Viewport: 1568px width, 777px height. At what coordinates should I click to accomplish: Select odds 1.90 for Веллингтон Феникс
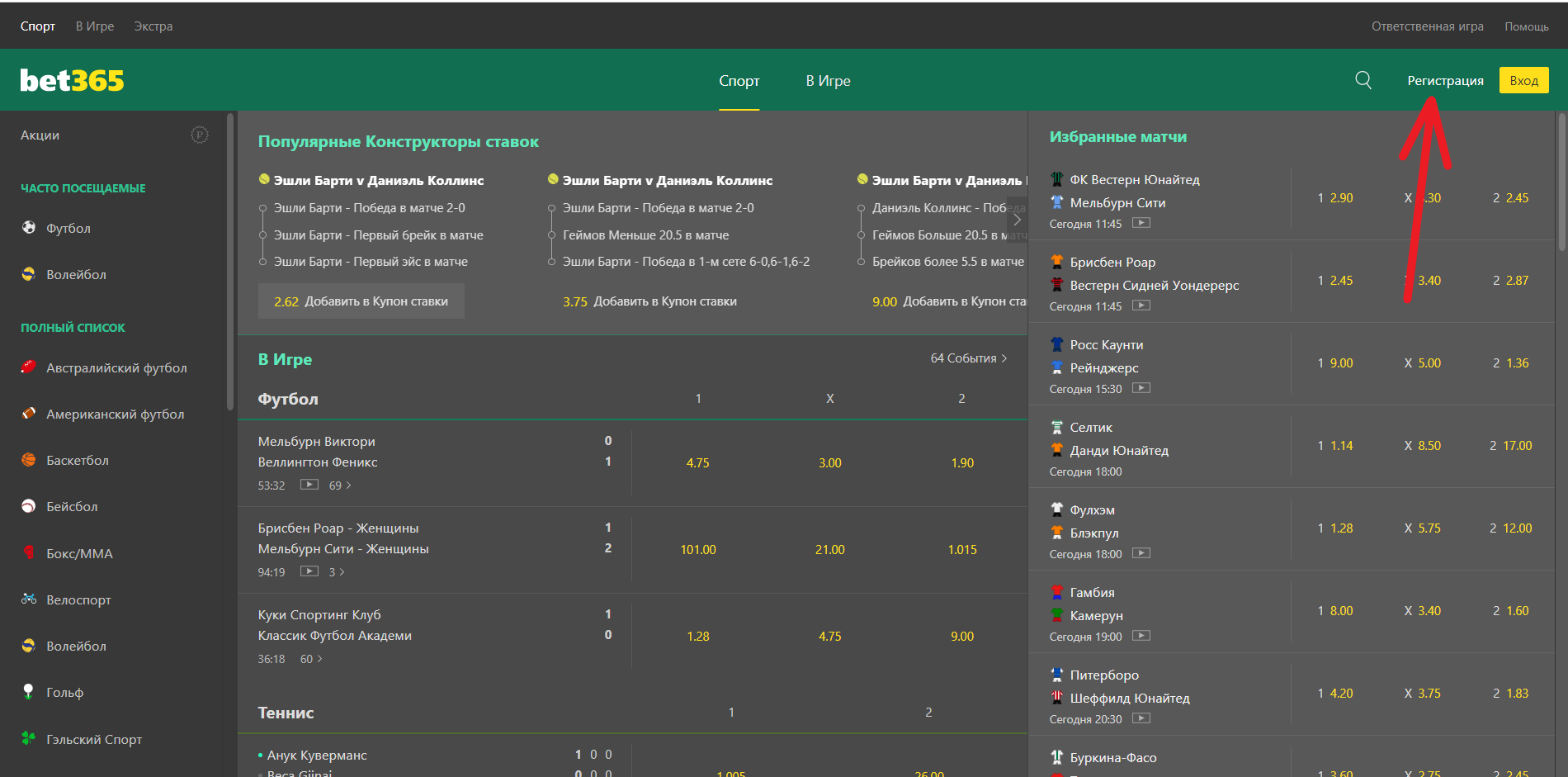tap(961, 462)
